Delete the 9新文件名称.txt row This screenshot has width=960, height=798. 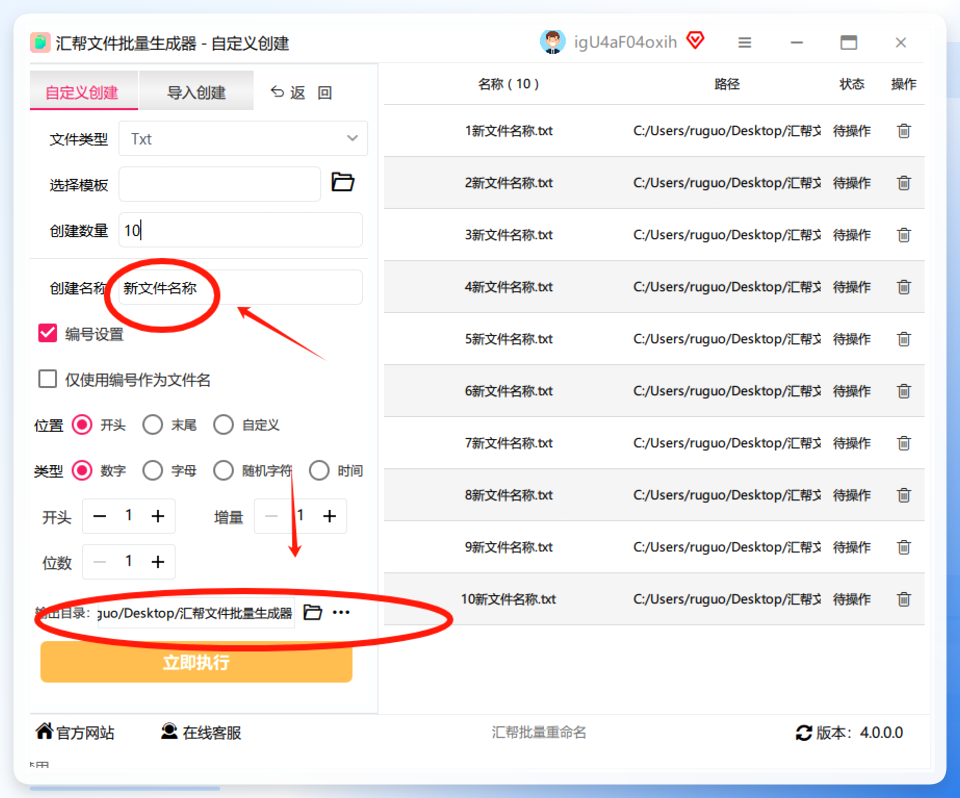pyautogui.click(x=904, y=548)
